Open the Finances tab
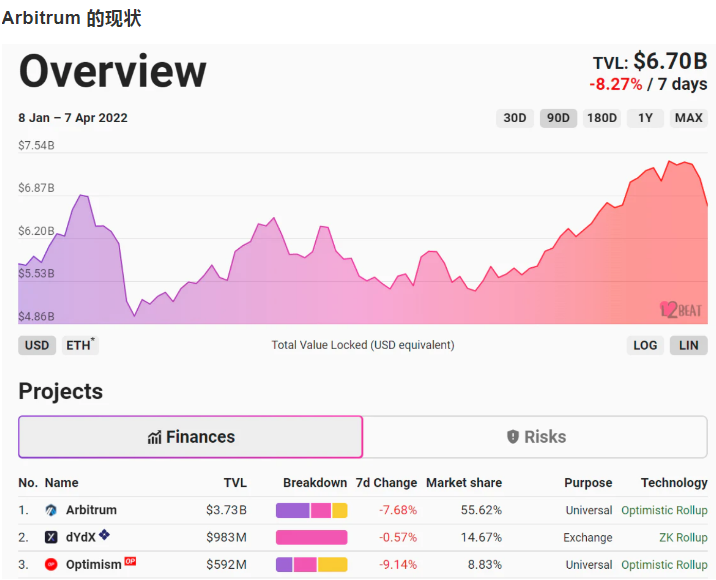716x580 pixels. (x=190, y=437)
